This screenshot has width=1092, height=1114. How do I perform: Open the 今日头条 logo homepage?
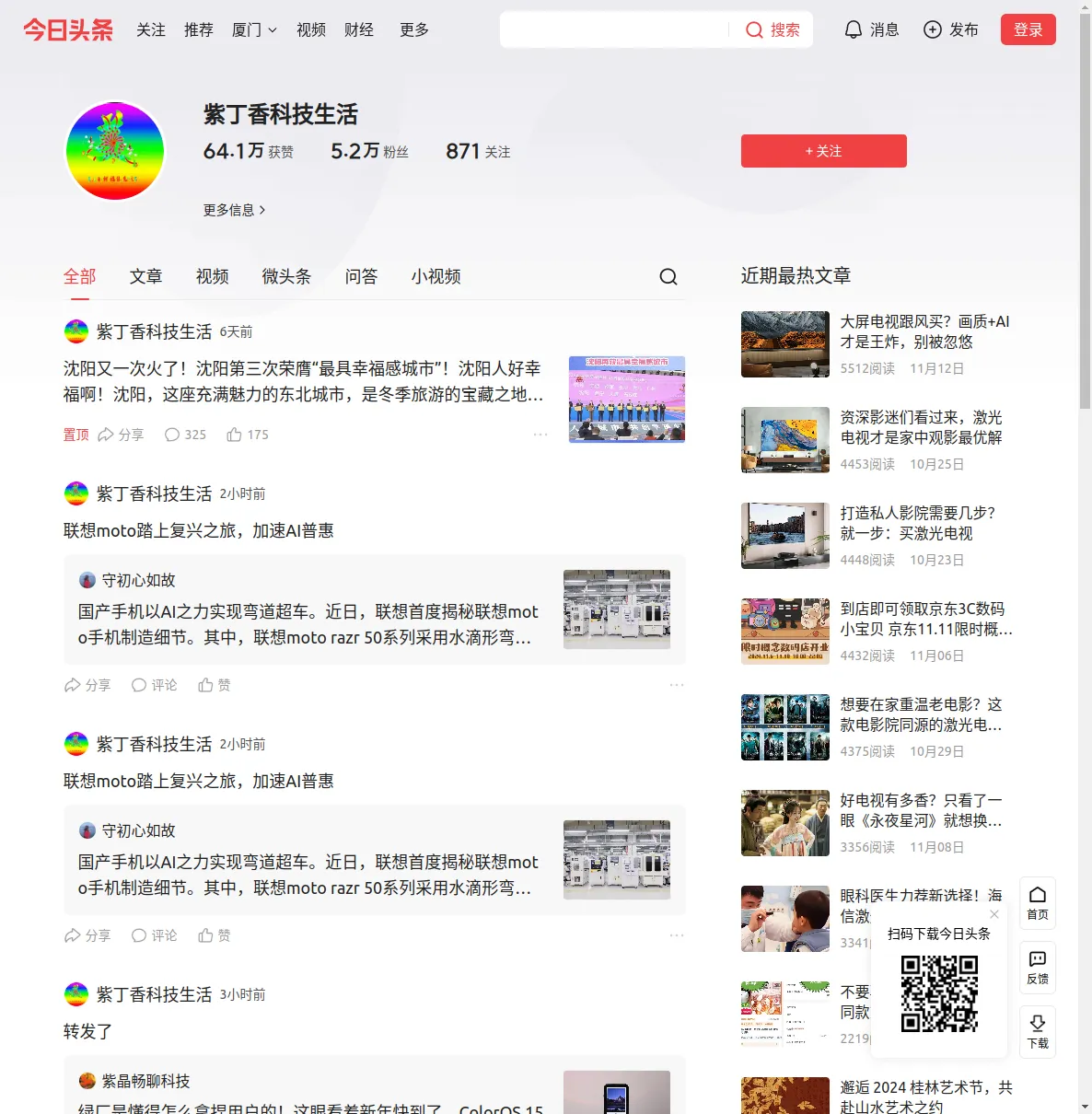(68, 29)
